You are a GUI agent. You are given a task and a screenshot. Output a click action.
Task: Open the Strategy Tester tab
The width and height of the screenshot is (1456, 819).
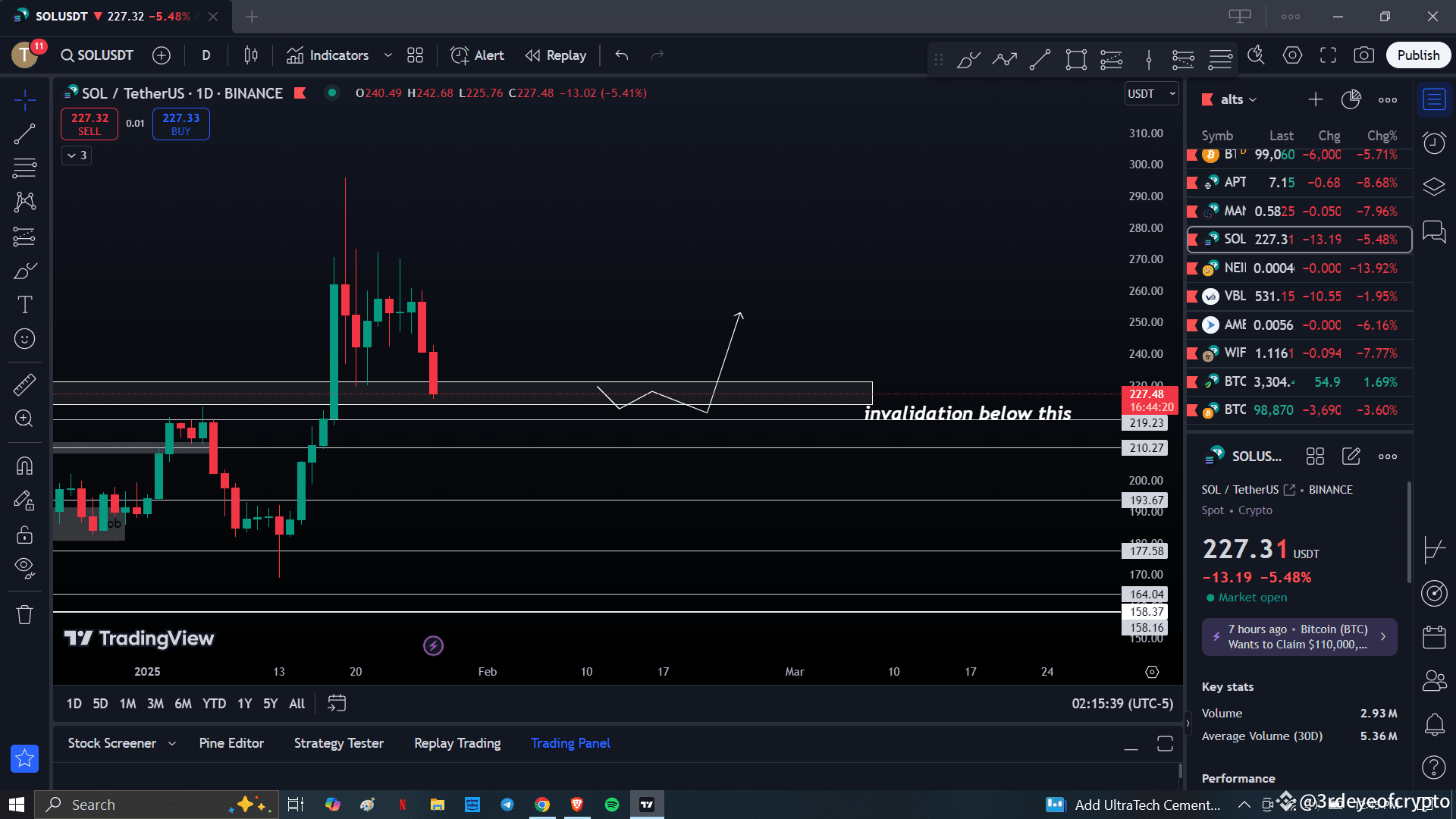(x=338, y=743)
